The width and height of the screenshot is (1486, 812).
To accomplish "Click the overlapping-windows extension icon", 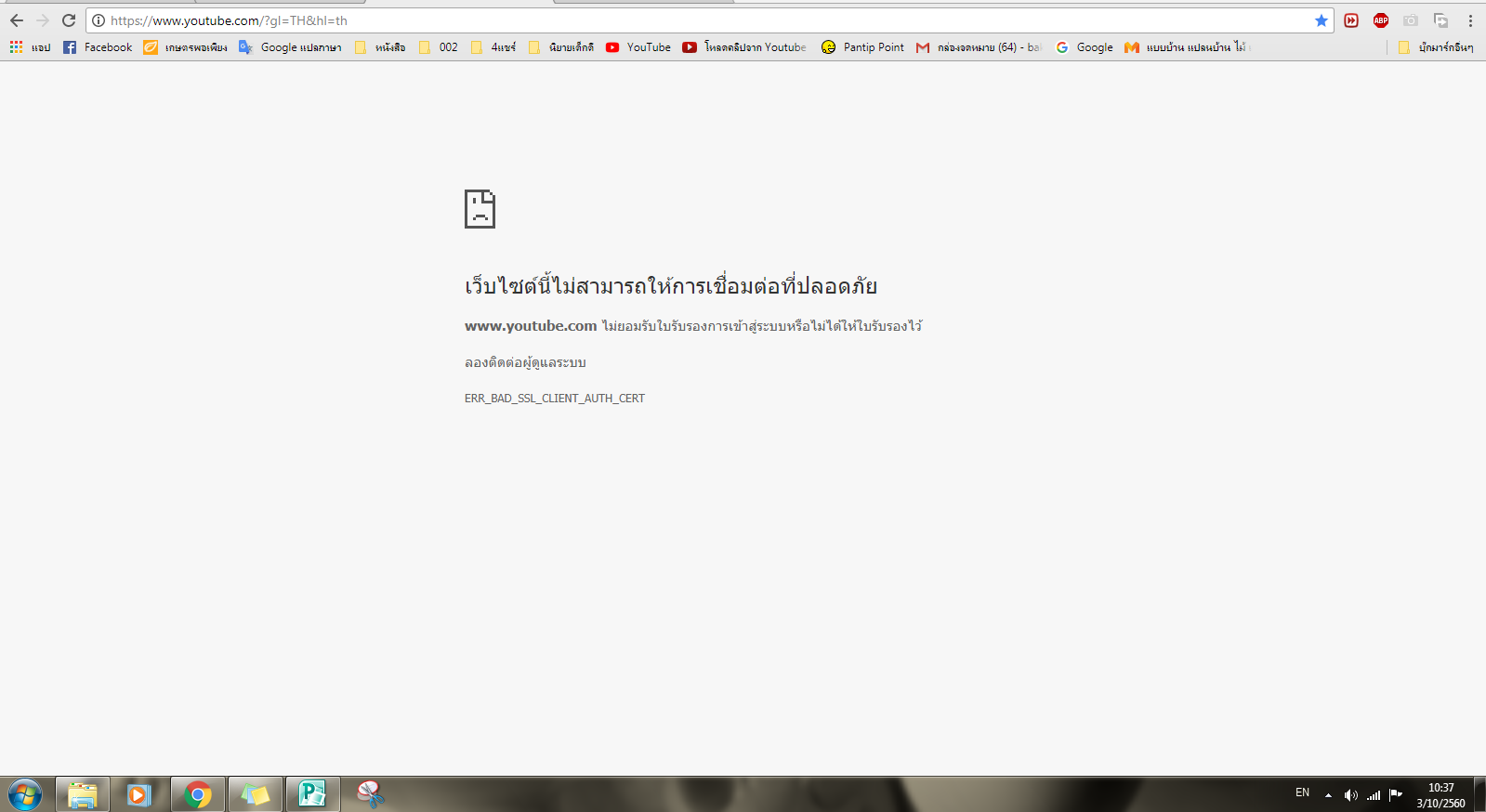I will point(1440,20).
